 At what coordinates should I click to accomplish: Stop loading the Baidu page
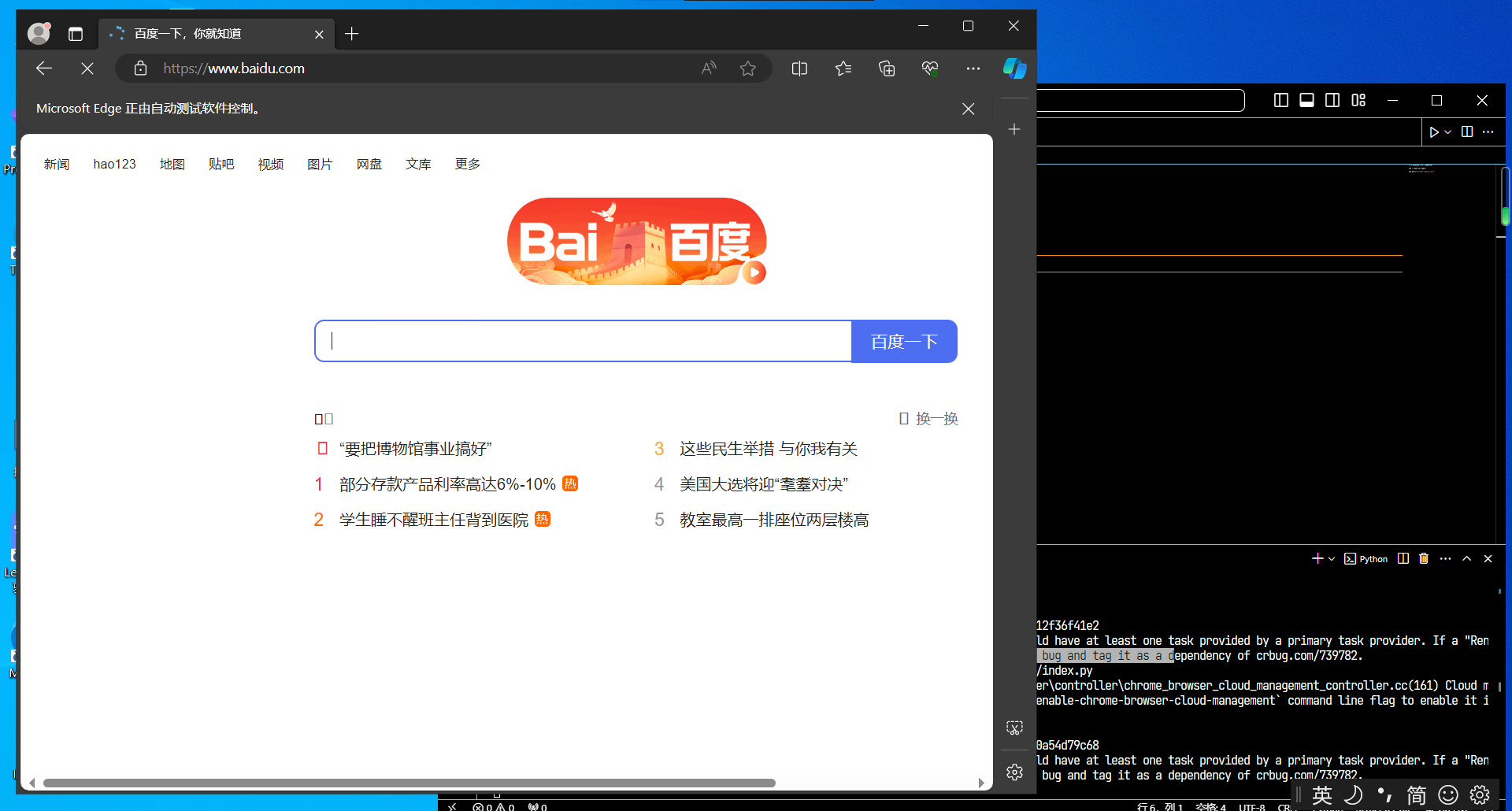point(87,69)
